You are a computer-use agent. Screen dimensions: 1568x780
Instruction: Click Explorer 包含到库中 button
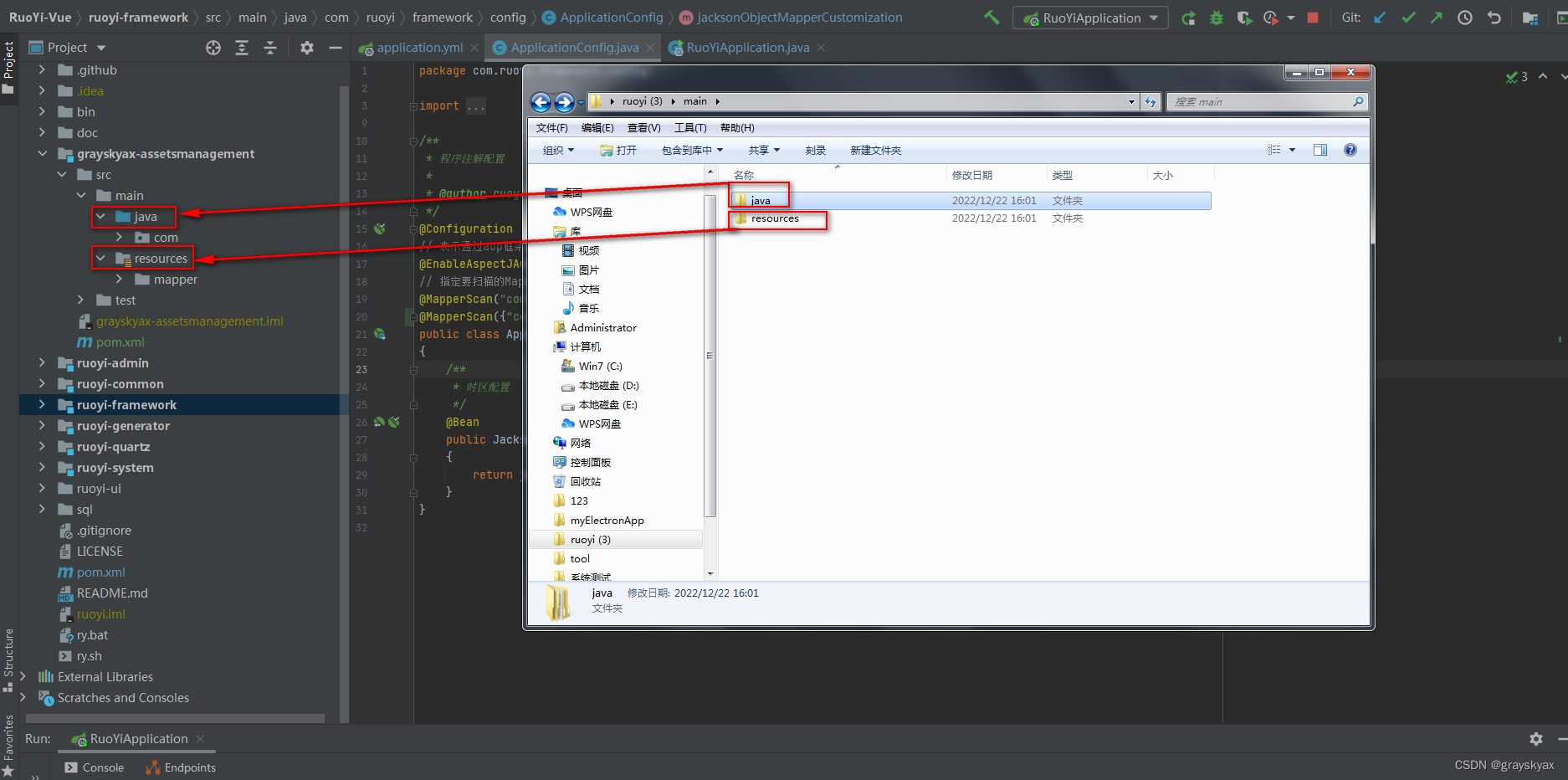pyautogui.click(x=692, y=151)
